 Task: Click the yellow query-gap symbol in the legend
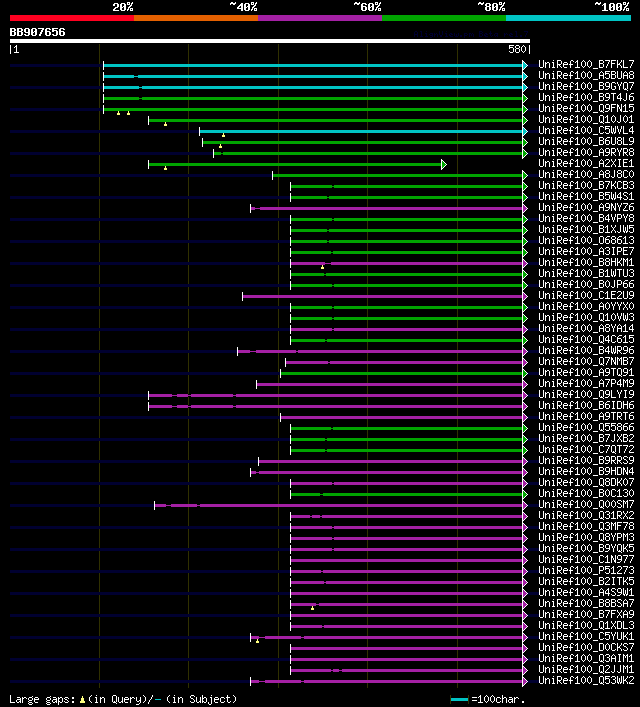82,699
